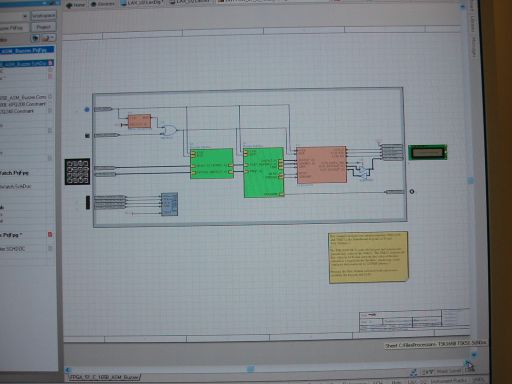This screenshot has width=512, height=384.
Task: Click the speaker output icon on right
Action: pos(412,192)
